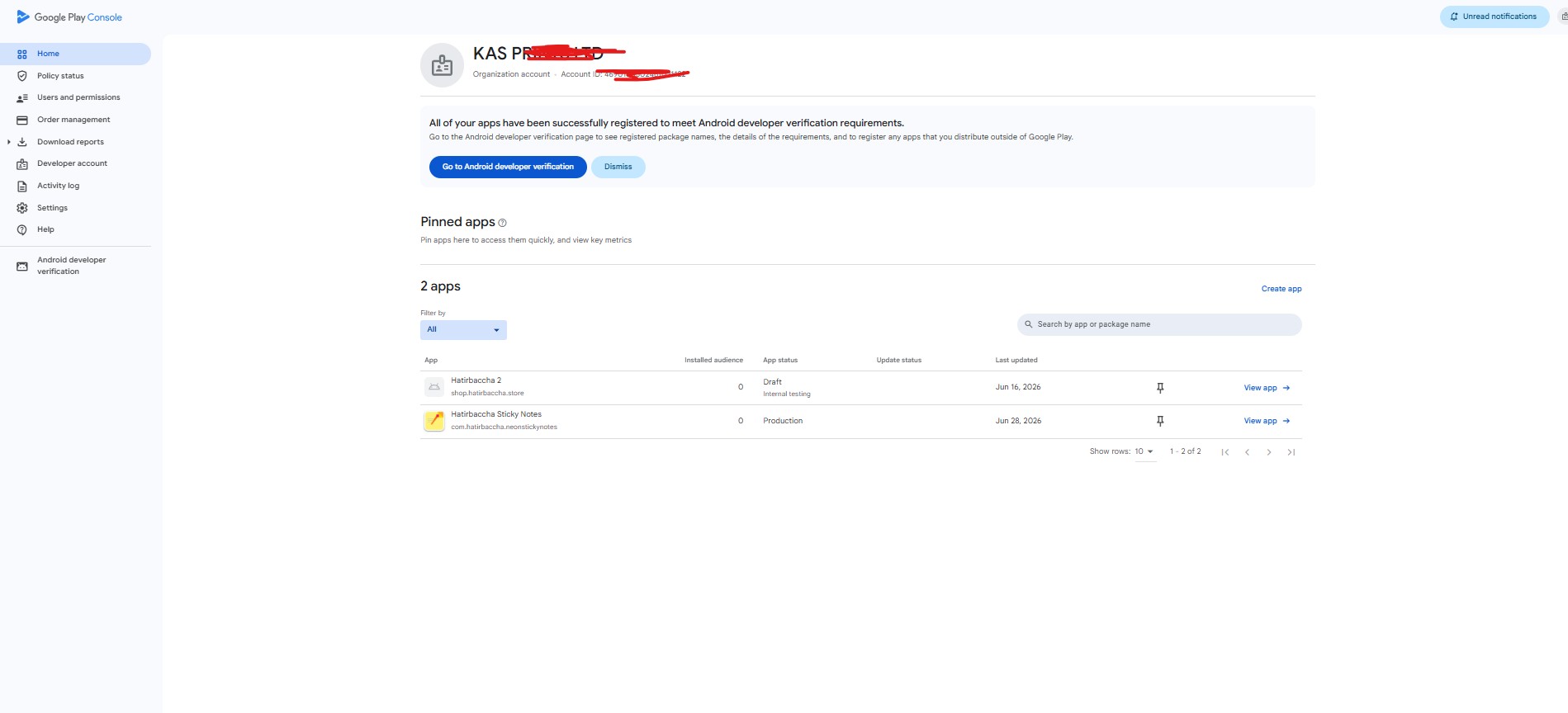This screenshot has height=713, width=1568.
Task: Open Unread notifications
Action: coord(1495,17)
